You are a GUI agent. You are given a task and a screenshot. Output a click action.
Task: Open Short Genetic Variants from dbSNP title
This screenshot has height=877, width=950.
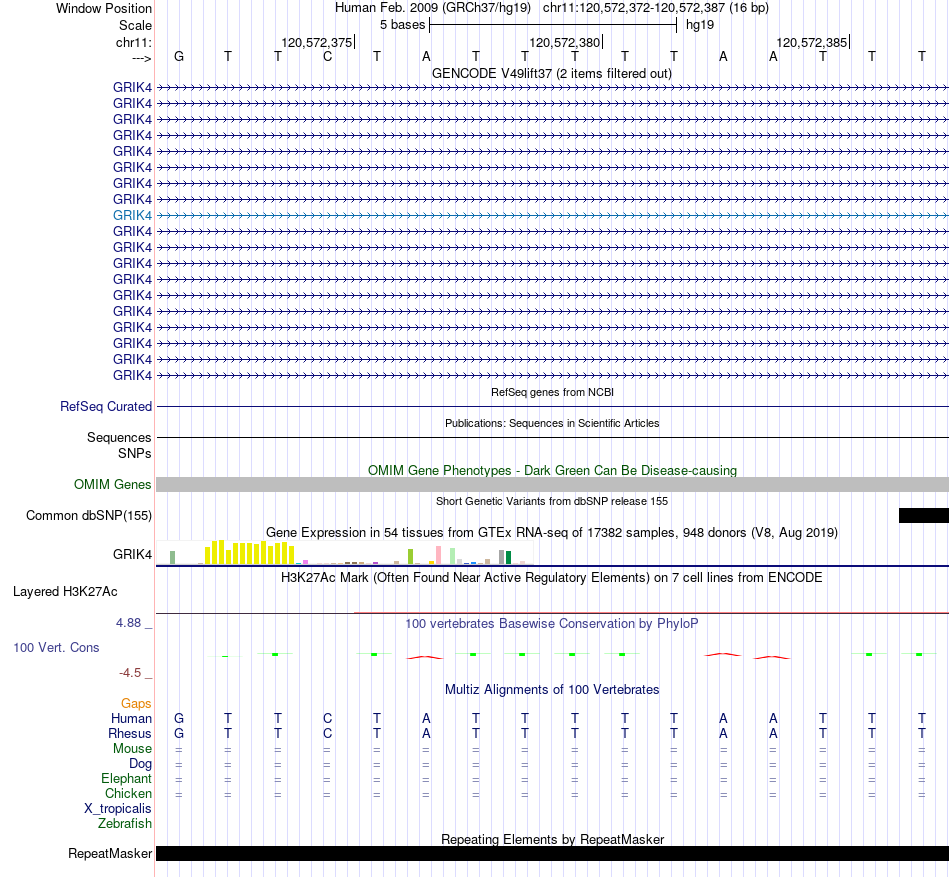552,501
